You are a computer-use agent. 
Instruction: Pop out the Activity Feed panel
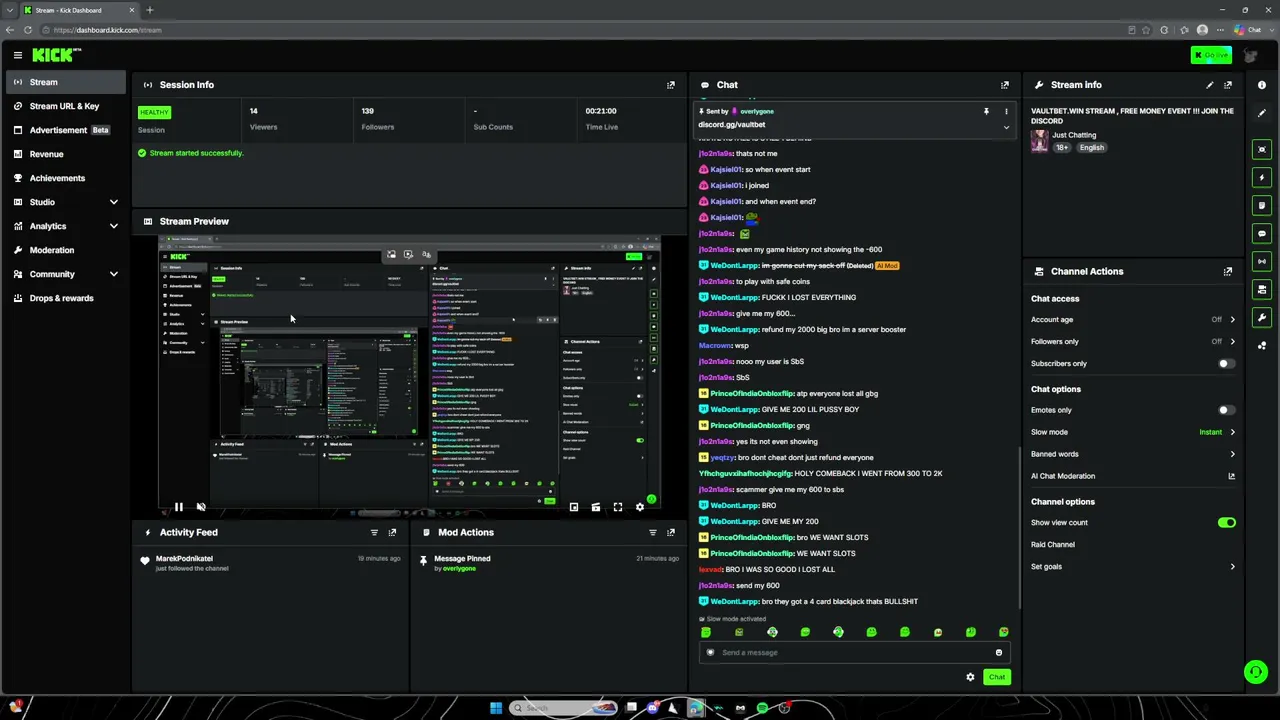point(392,533)
